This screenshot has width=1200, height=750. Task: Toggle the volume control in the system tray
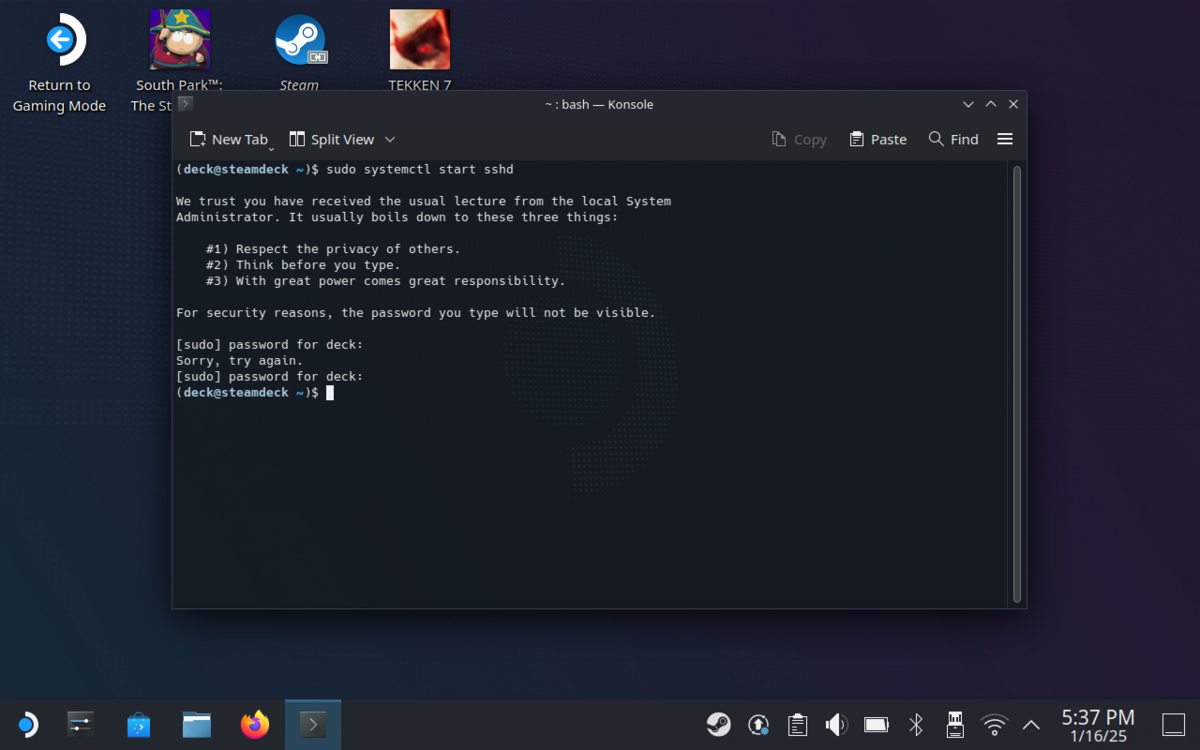[836, 724]
